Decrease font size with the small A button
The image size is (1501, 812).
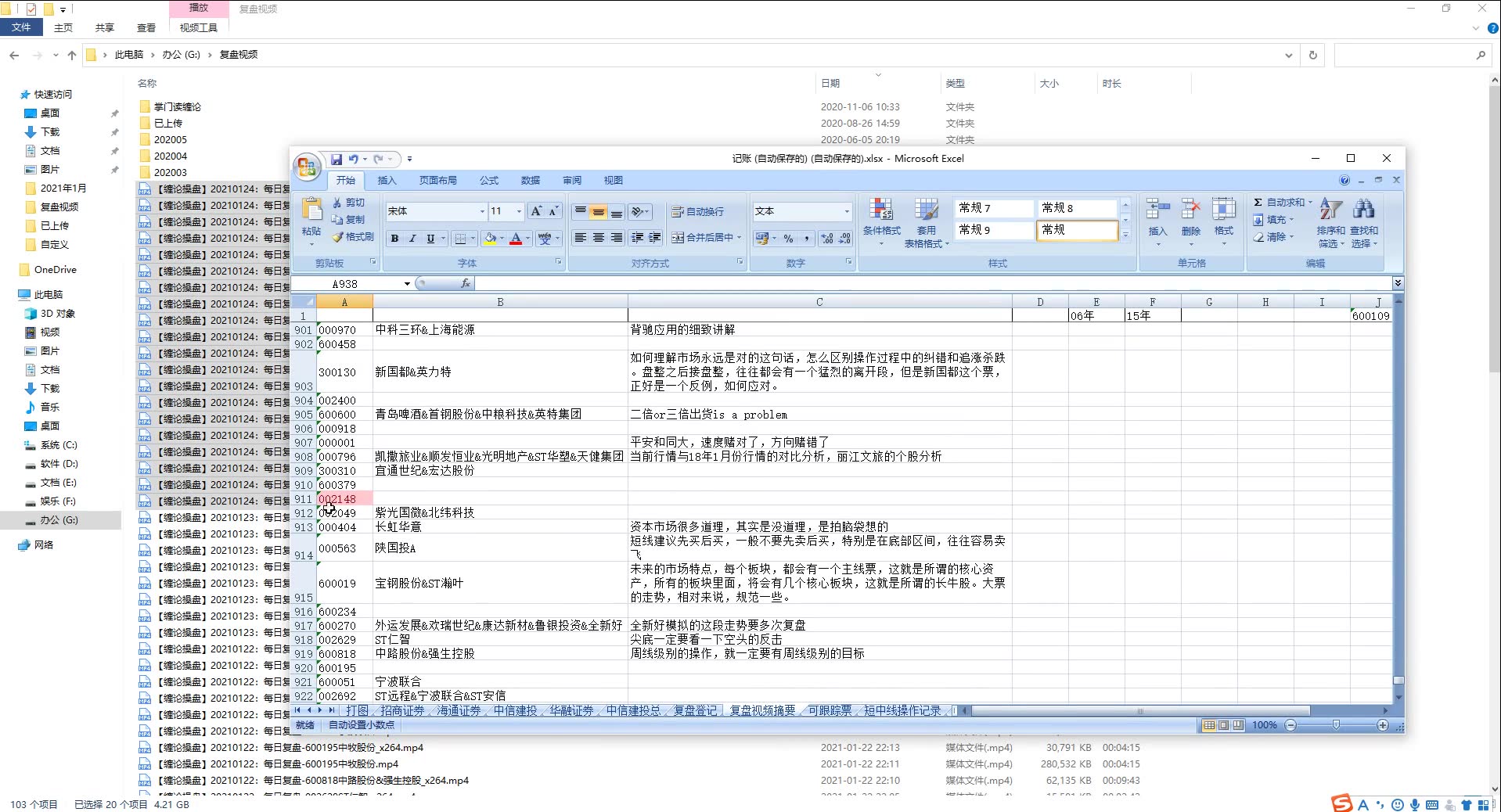coord(553,211)
